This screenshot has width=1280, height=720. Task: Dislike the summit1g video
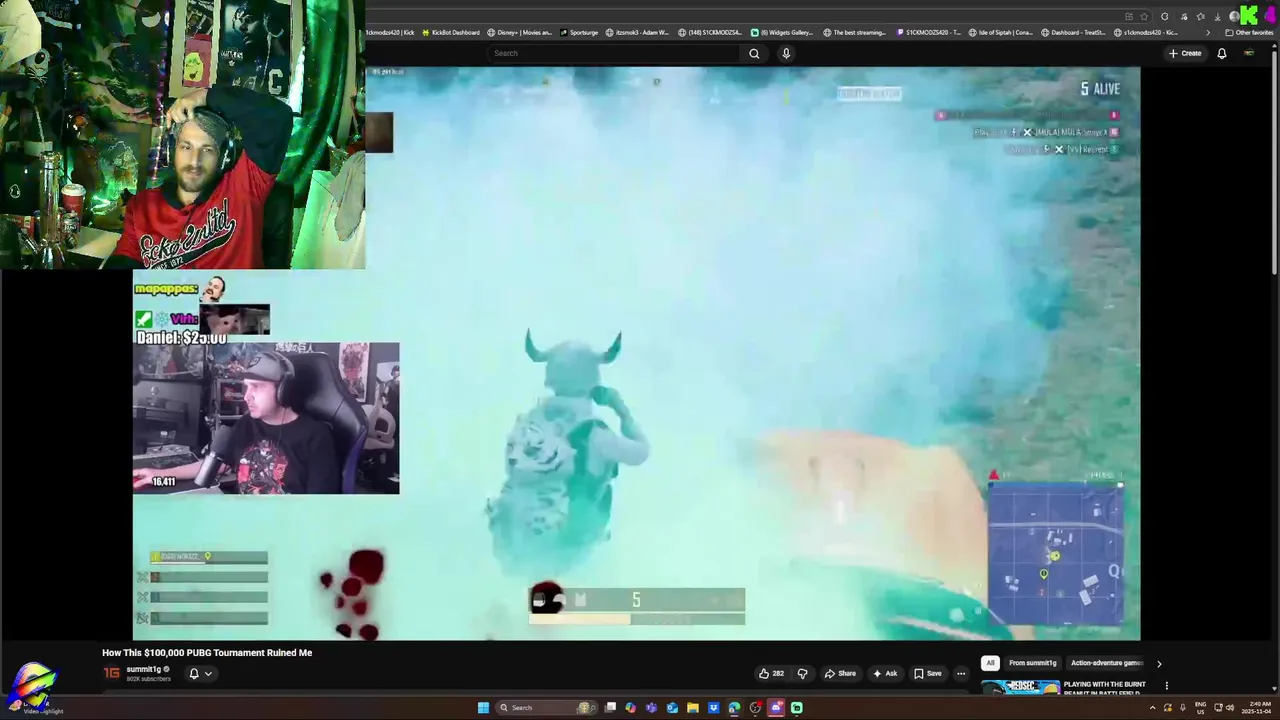[x=802, y=673]
